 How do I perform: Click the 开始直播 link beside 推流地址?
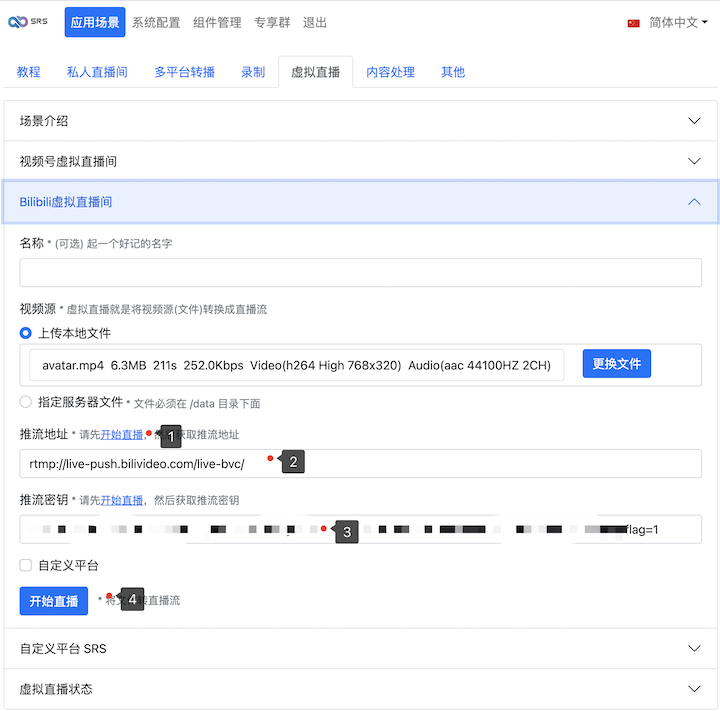pyautogui.click(x=121, y=435)
